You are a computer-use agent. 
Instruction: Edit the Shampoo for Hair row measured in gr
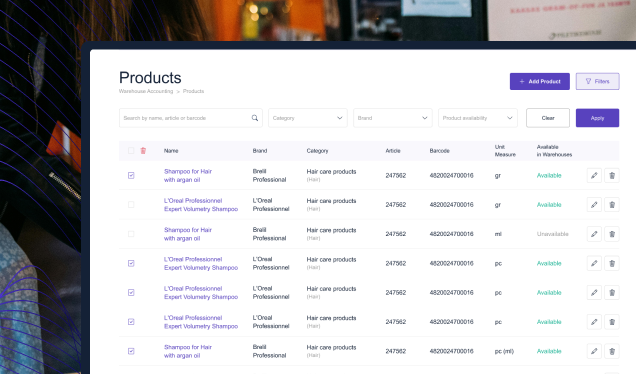click(594, 176)
